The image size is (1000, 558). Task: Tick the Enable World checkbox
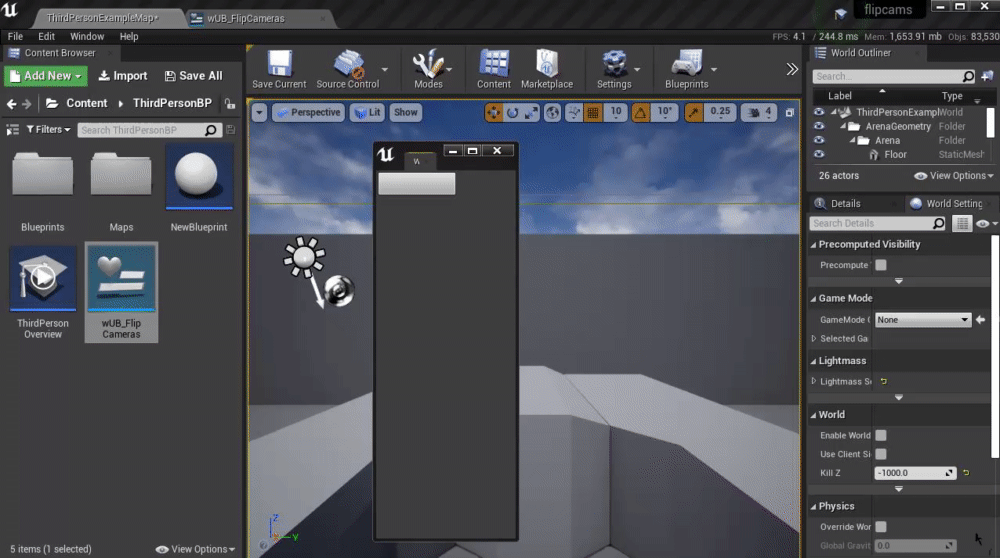881,435
